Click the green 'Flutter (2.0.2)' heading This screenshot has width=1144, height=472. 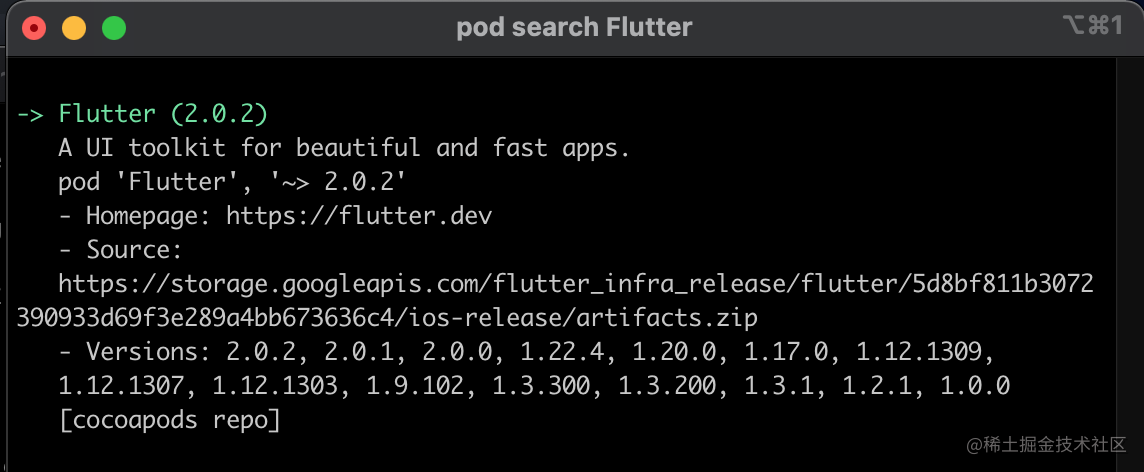click(x=163, y=115)
